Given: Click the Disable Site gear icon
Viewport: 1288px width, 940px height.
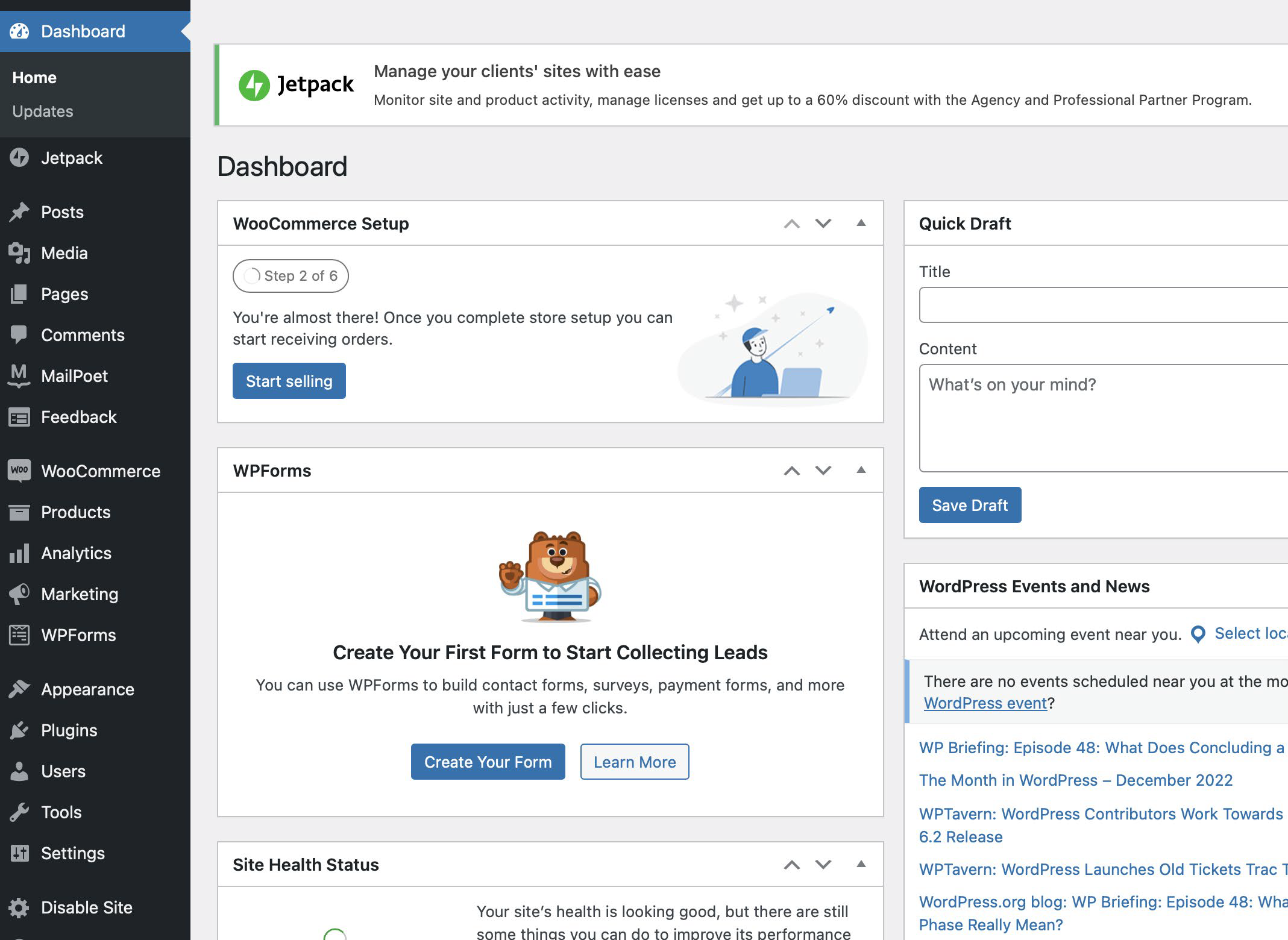Looking at the screenshot, I should pyautogui.click(x=19, y=907).
